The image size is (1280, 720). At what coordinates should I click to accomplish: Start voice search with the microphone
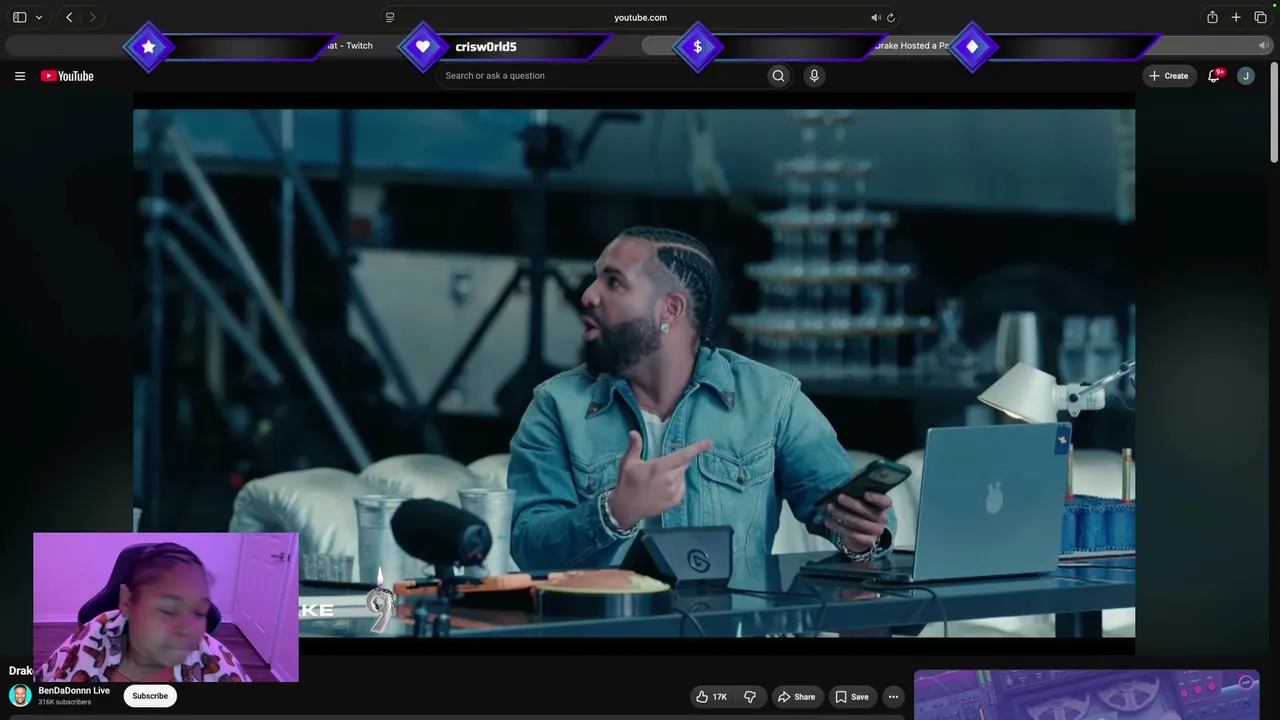814,76
